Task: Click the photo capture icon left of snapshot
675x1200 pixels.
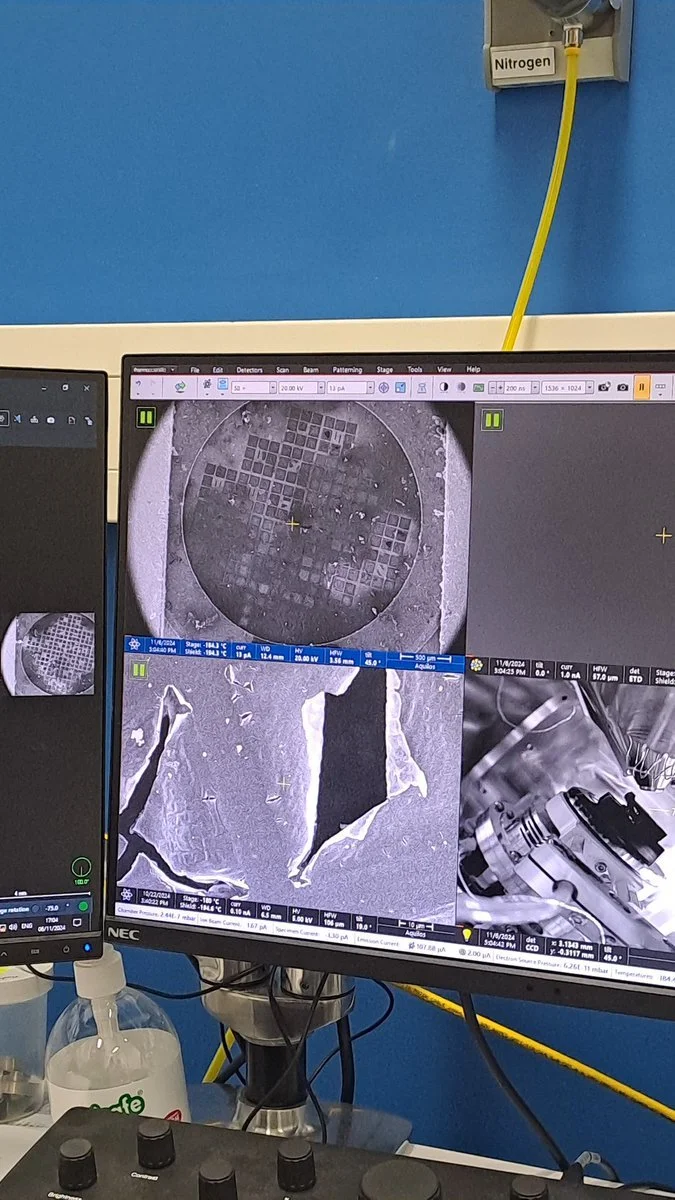Action: [605, 387]
